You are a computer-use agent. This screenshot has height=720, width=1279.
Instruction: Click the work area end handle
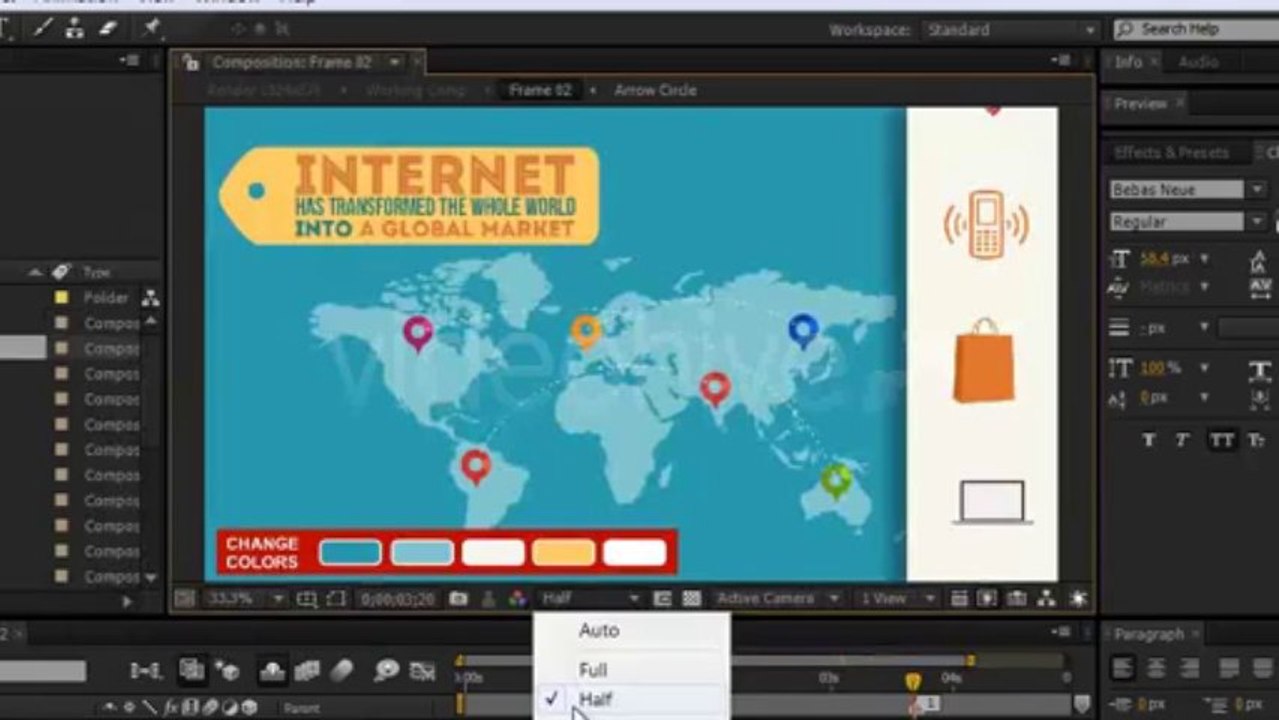click(x=970, y=661)
